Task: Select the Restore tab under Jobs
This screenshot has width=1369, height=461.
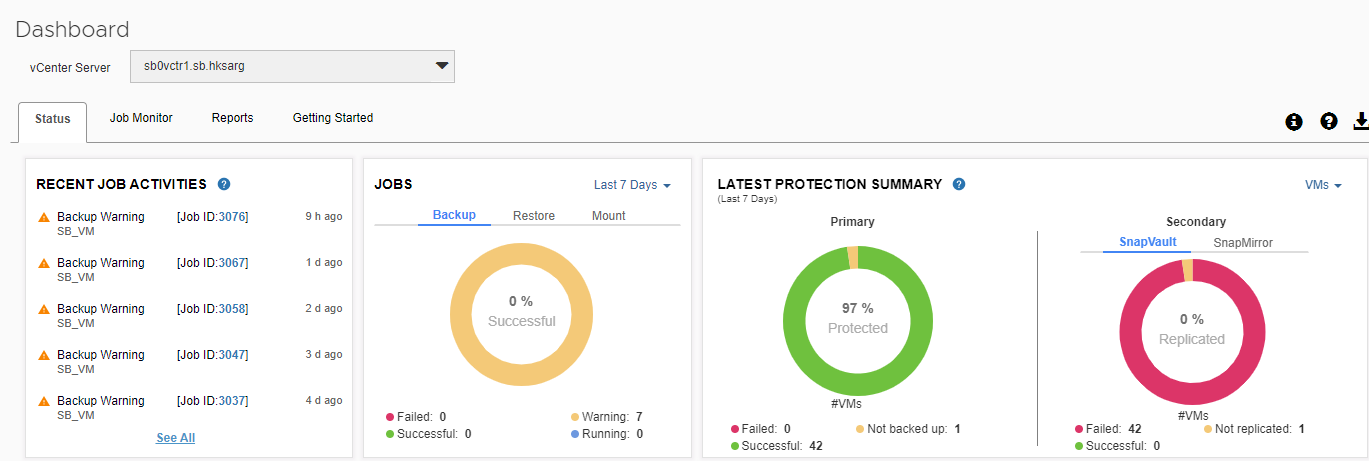Action: click(534, 215)
